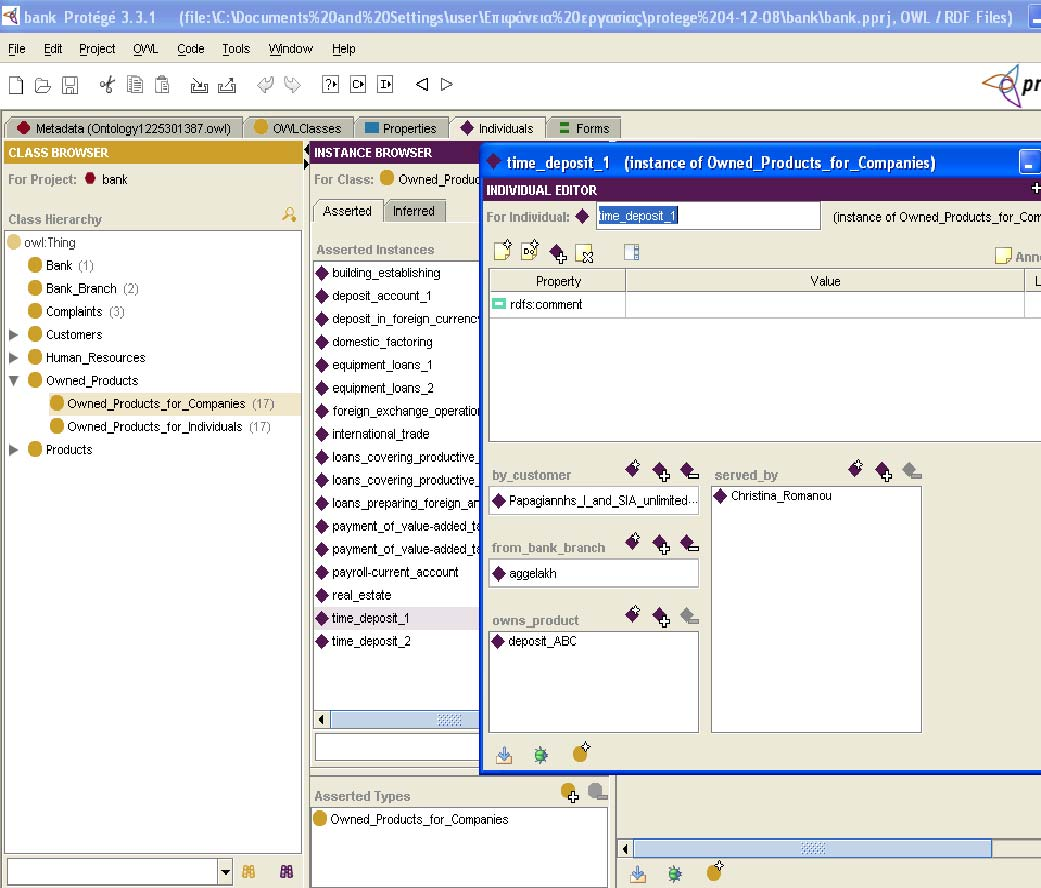Click the first binoculars find icon at bottom left
Viewport: 1041px width, 888px height.
point(249,871)
